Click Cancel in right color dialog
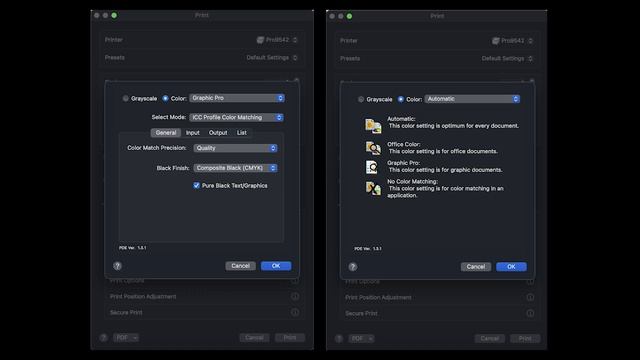Image resolution: width=640 pixels, height=360 pixels. point(476,267)
